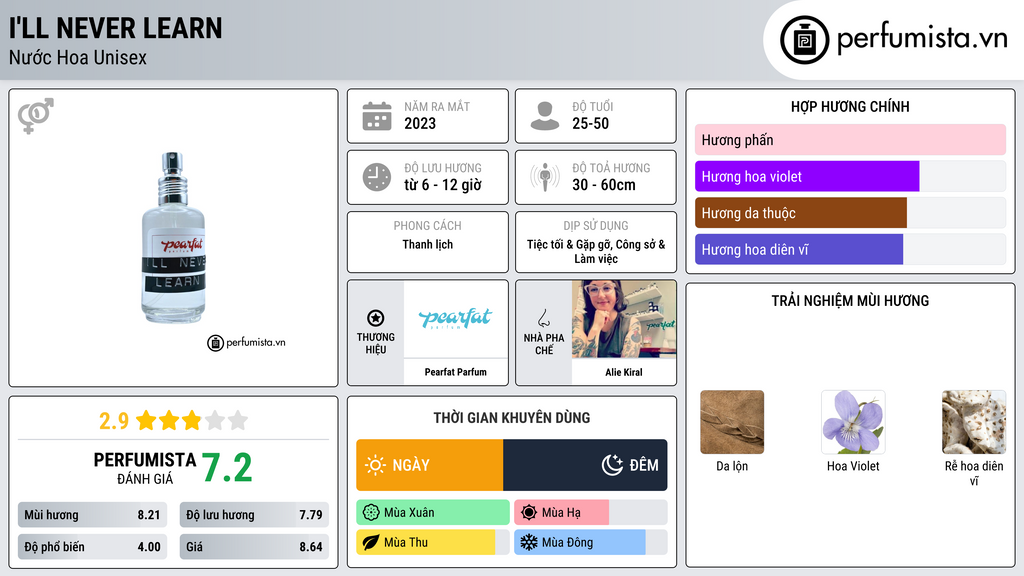Click the Hoa Violet note label

[x=853, y=466]
